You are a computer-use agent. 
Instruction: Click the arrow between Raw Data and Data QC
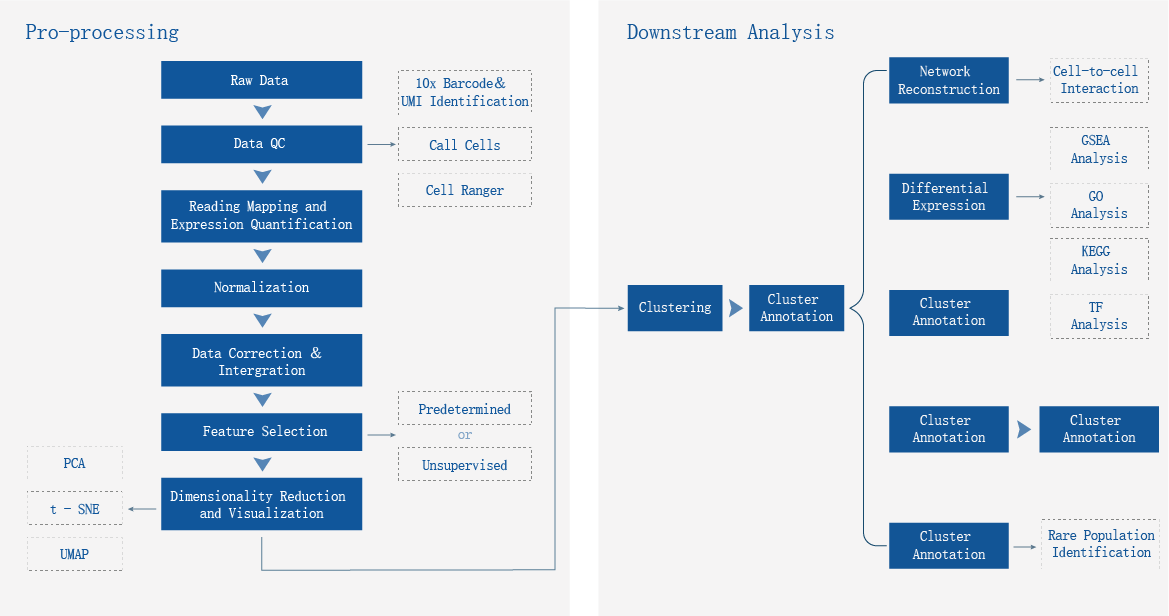262,112
